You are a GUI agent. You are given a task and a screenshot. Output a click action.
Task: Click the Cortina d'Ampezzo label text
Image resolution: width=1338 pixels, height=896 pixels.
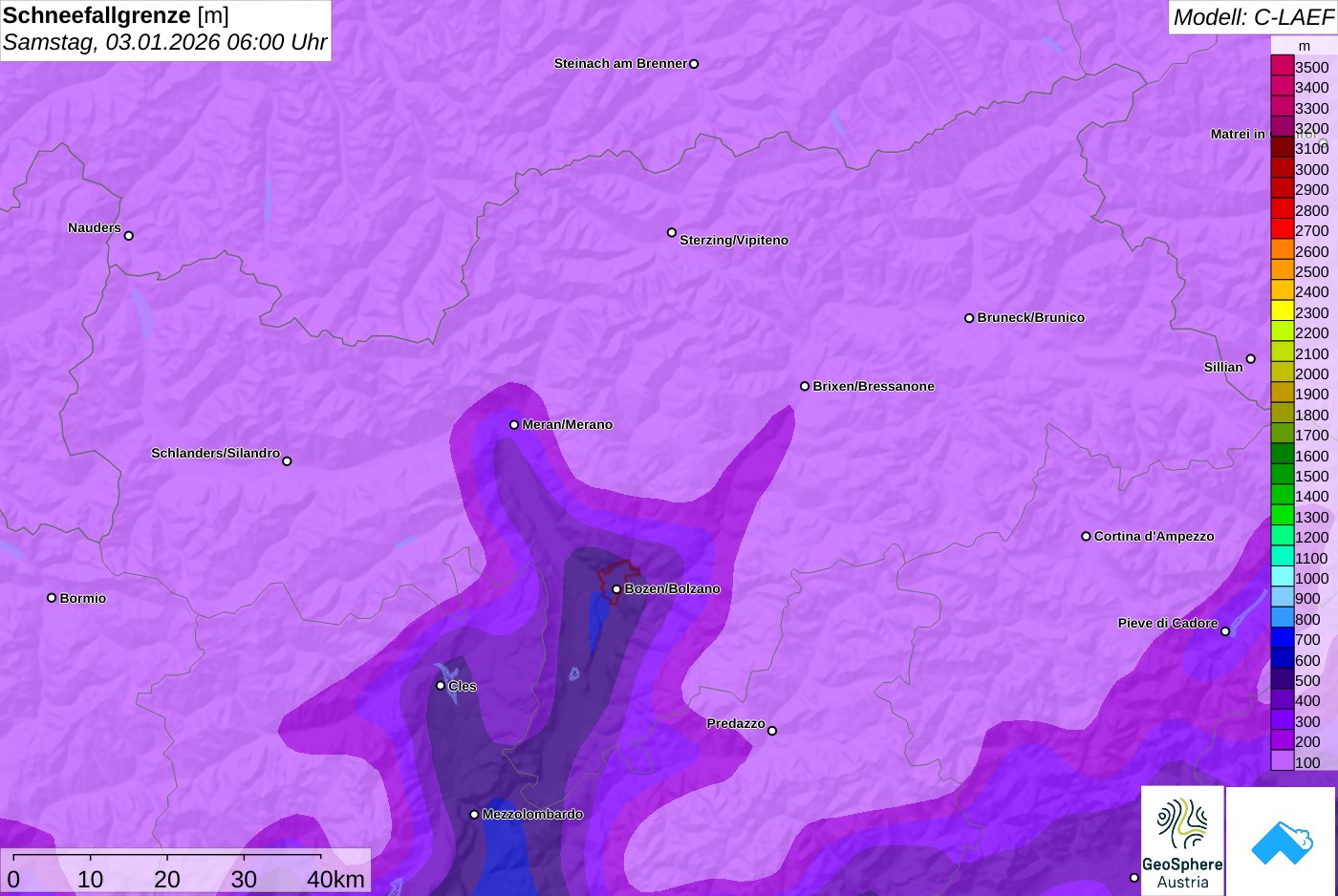pyautogui.click(x=1155, y=537)
